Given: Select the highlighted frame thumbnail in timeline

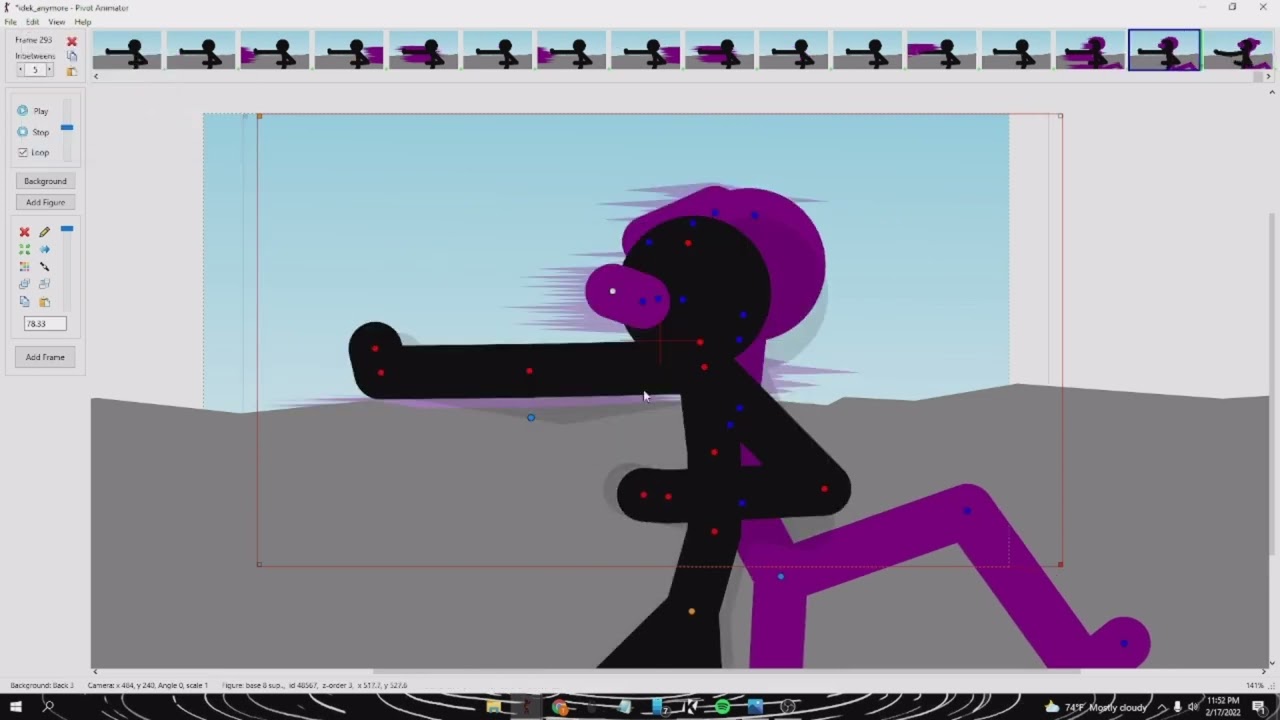Looking at the screenshot, I should 1164,50.
